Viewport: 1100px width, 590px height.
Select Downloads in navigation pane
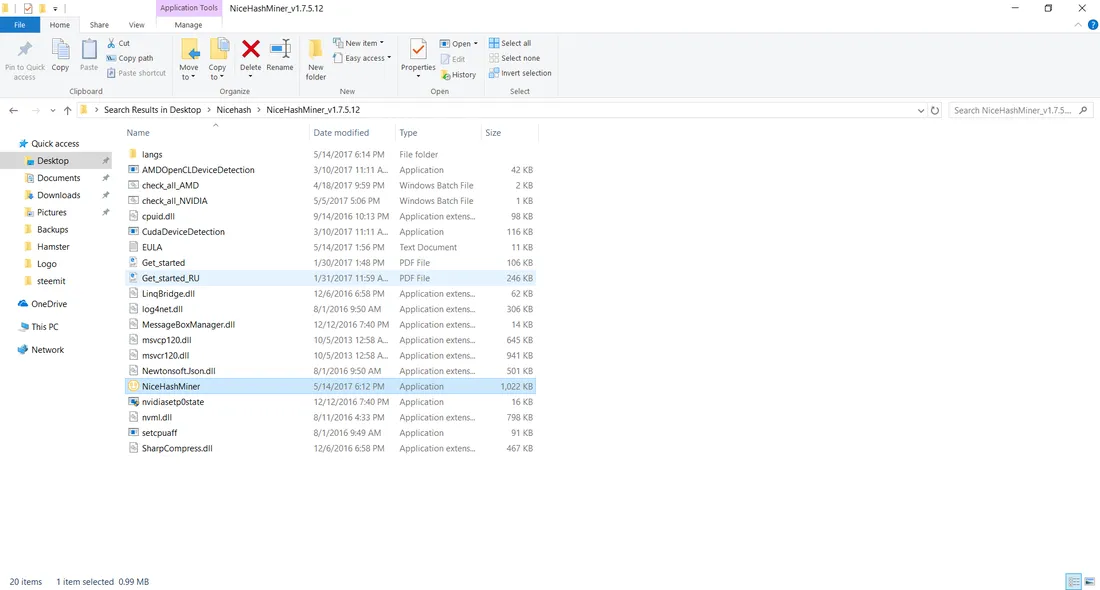(58, 195)
